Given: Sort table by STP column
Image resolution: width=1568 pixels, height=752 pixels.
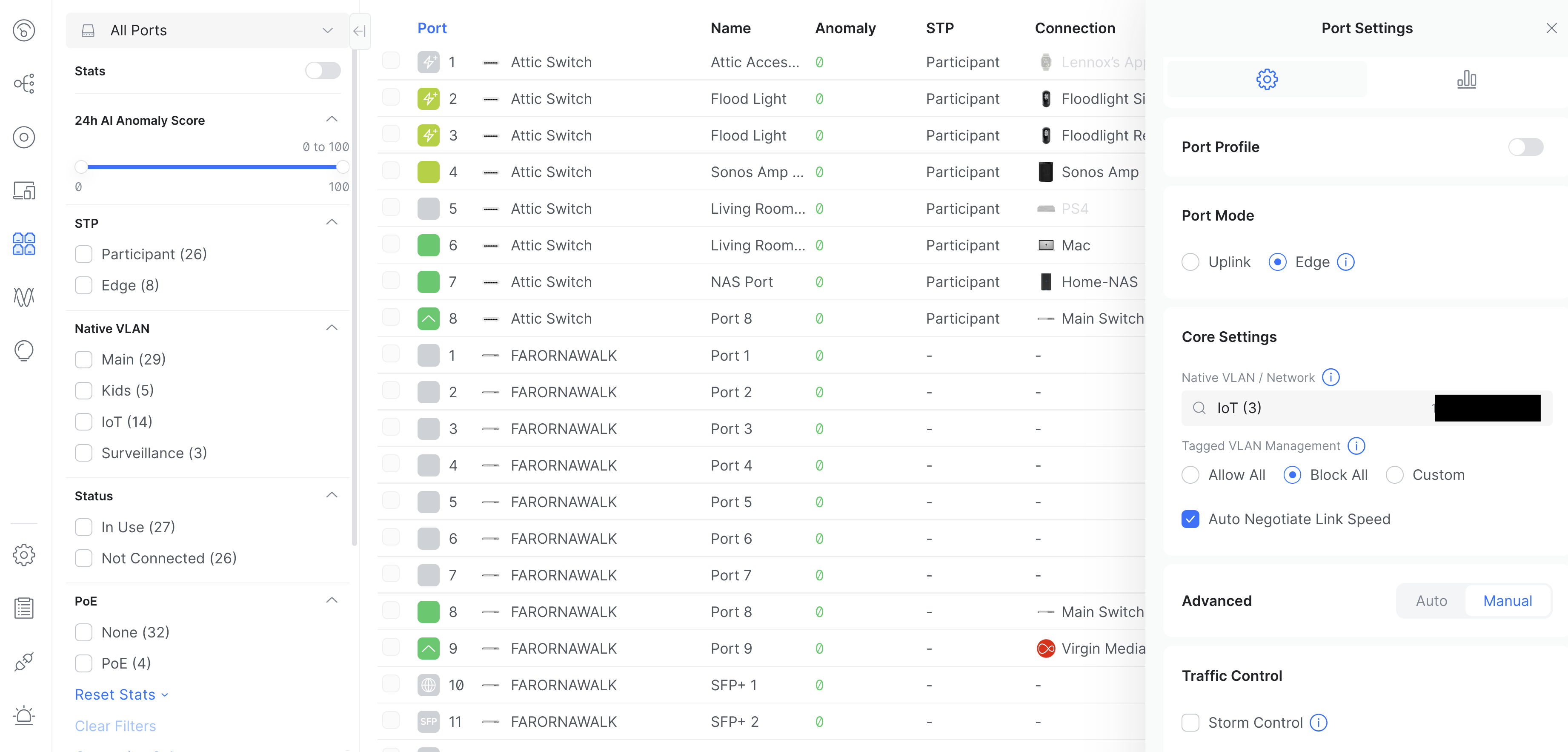Looking at the screenshot, I should [x=940, y=28].
